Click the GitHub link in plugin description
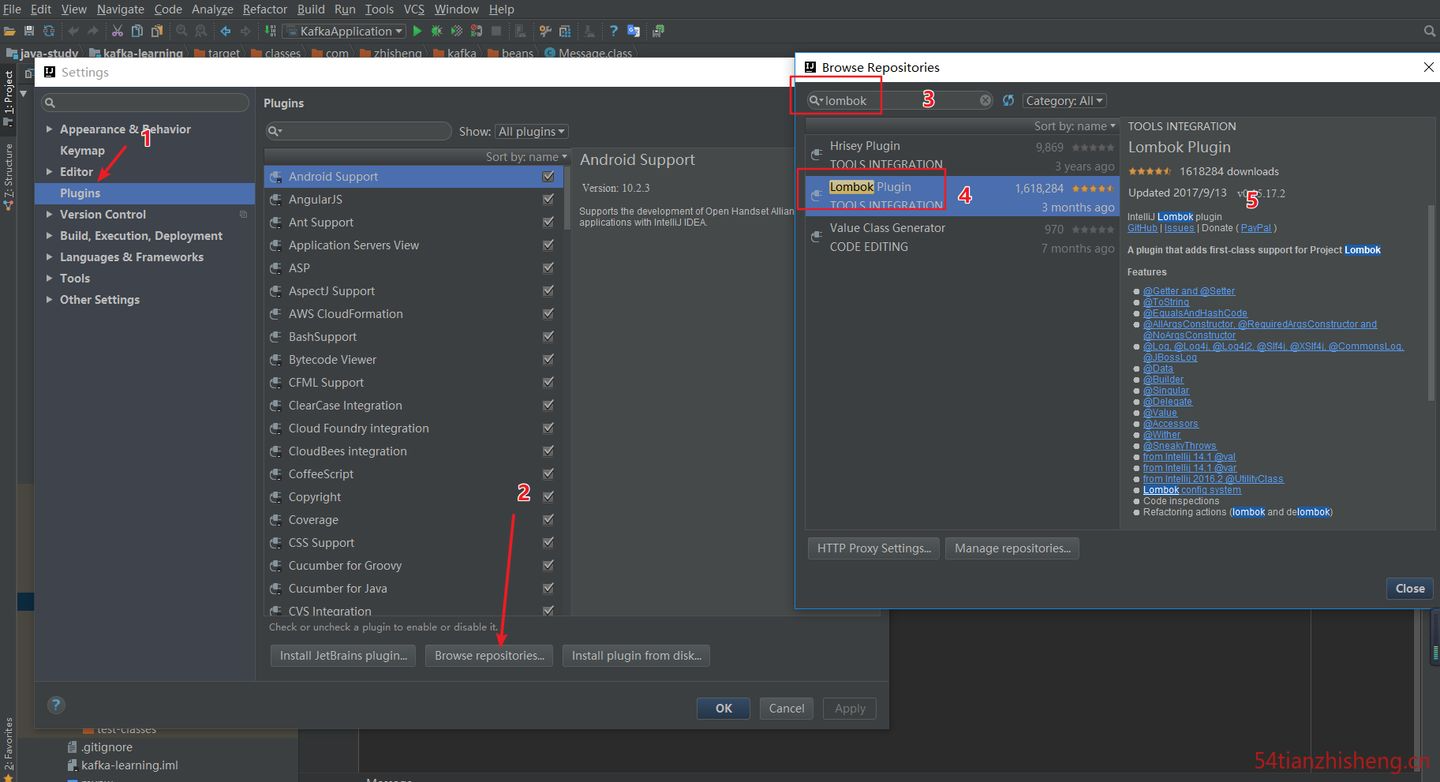Viewport: 1440px width, 782px height. pyautogui.click(x=1142, y=228)
